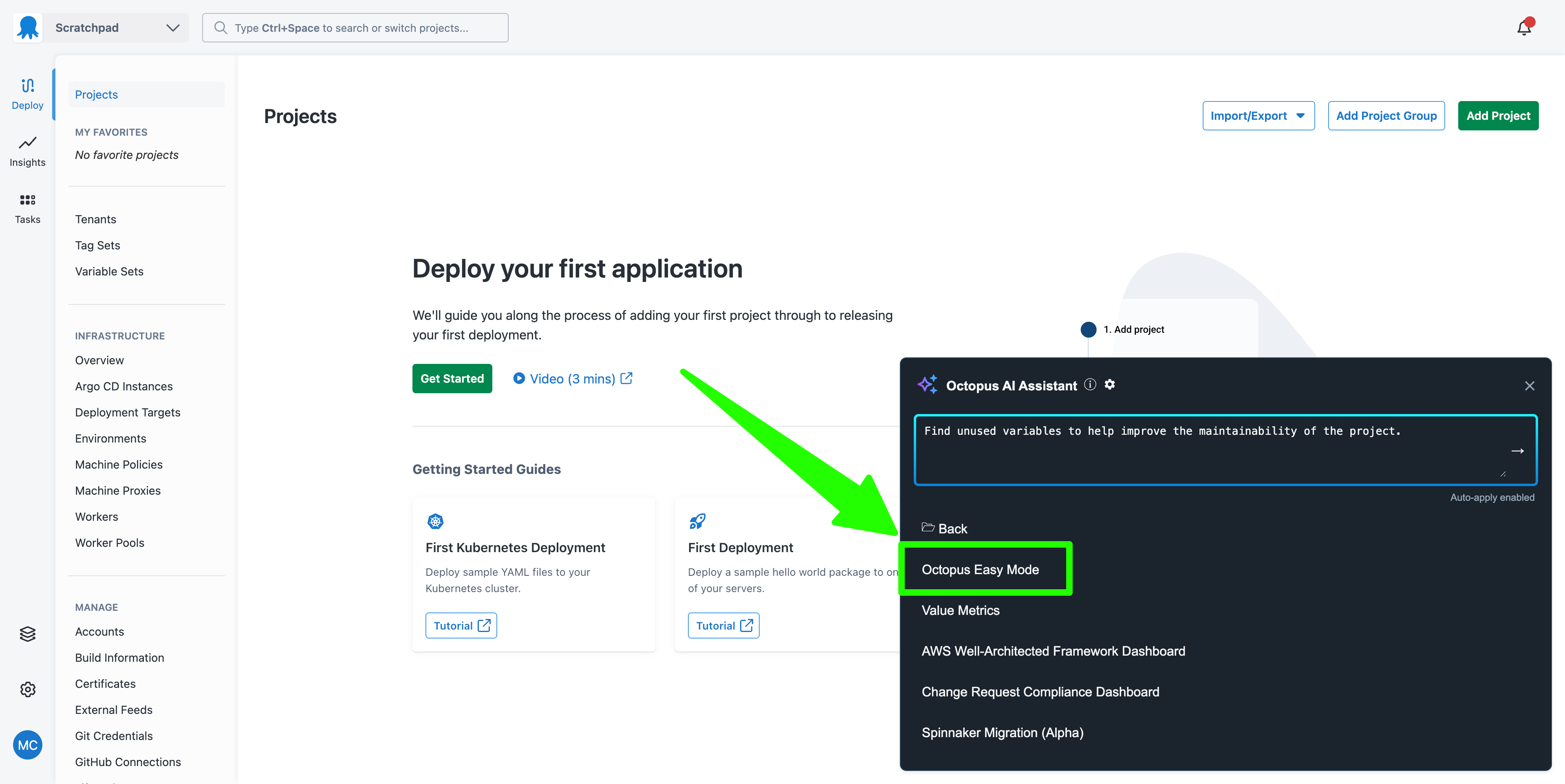
Task: Click the MC user avatar
Action: point(27,745)
